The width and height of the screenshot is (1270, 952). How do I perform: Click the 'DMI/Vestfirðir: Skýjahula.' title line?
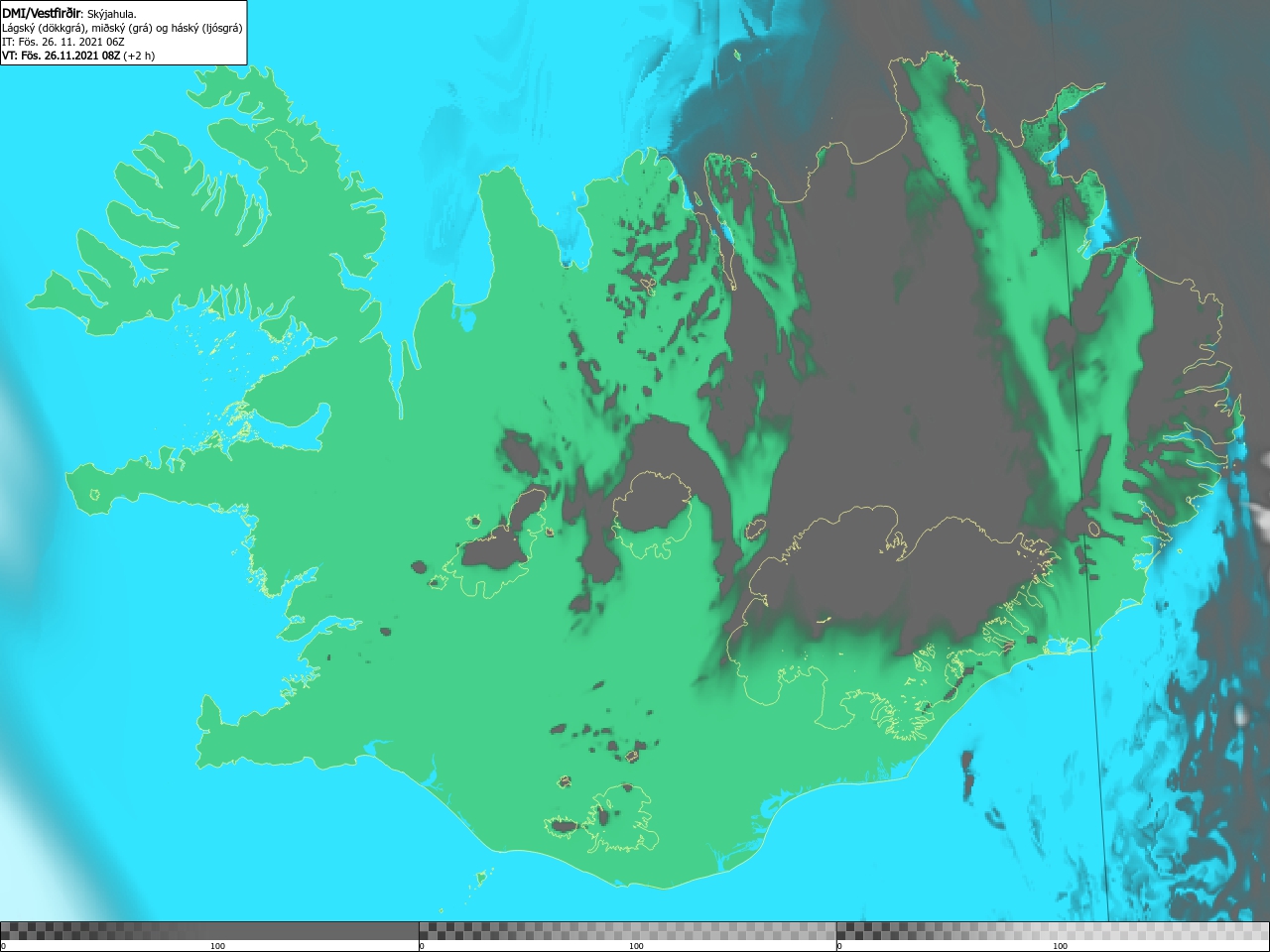point(69,13)
